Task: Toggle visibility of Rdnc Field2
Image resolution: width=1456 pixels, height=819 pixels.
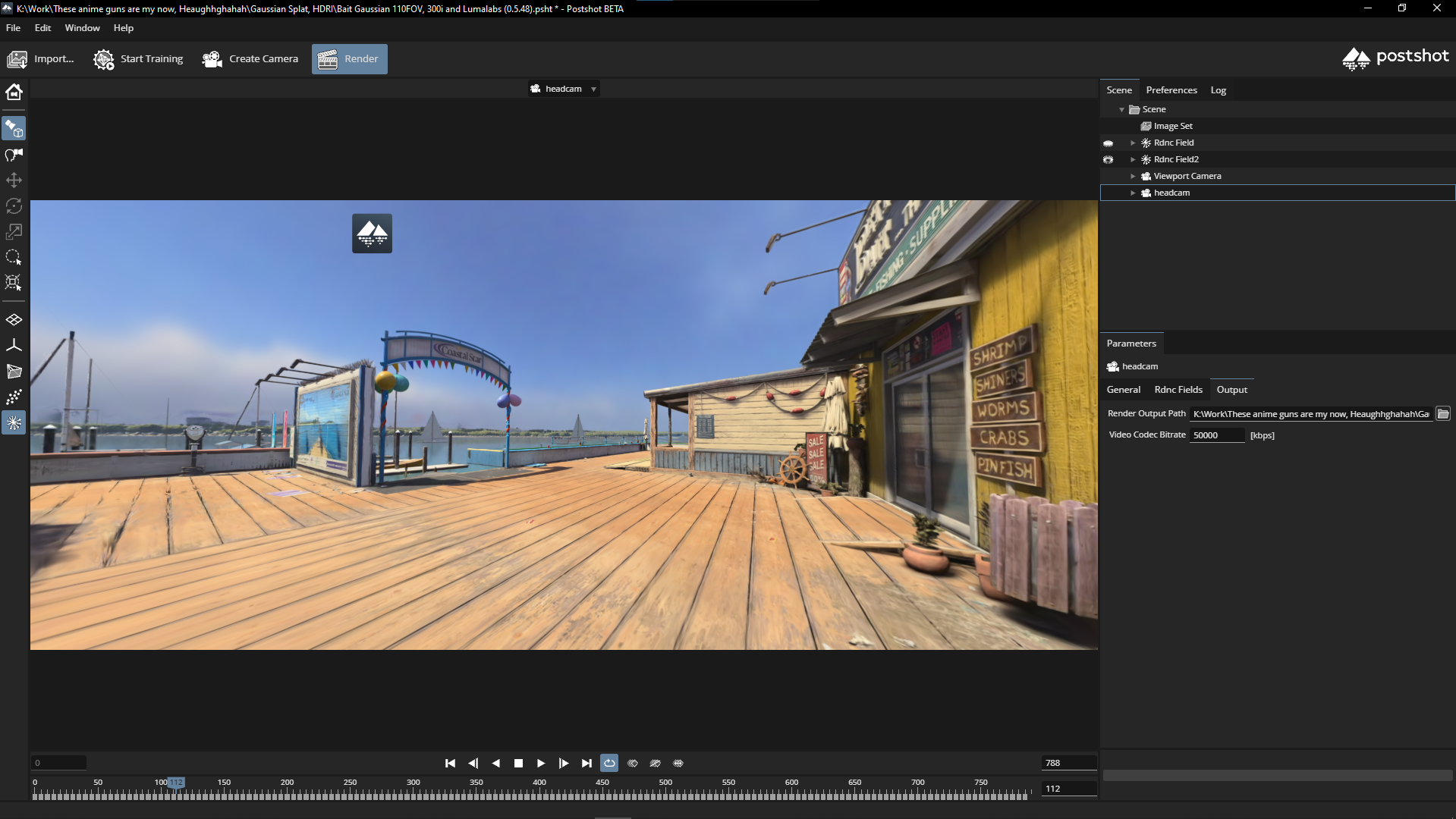Action: (x=1108, y=160)
